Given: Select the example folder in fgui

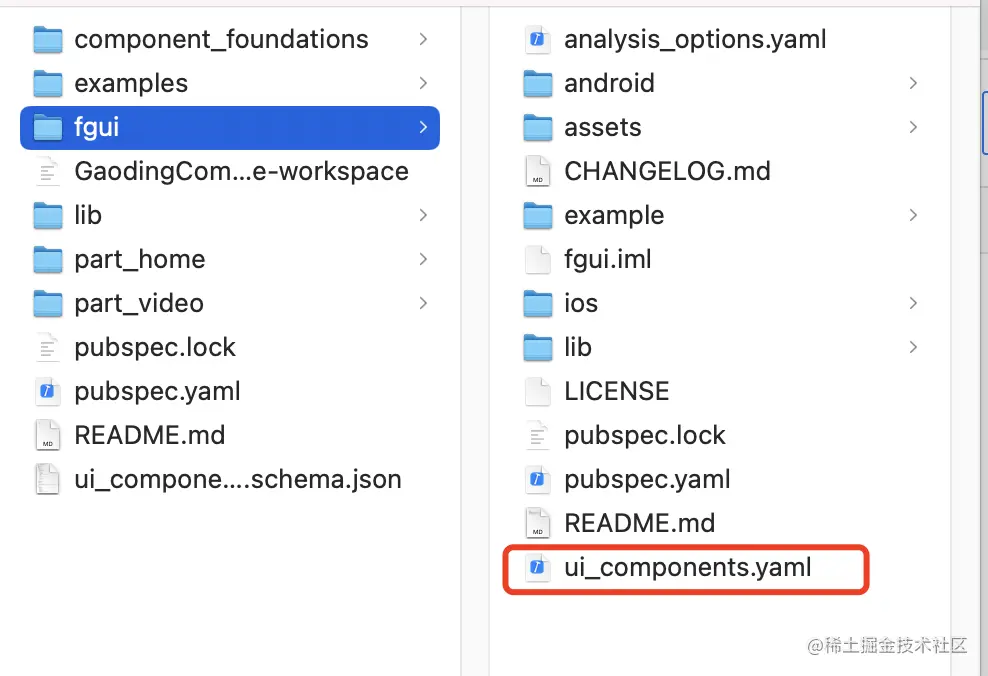Looking at the screenshot, I should pos(614,216).
